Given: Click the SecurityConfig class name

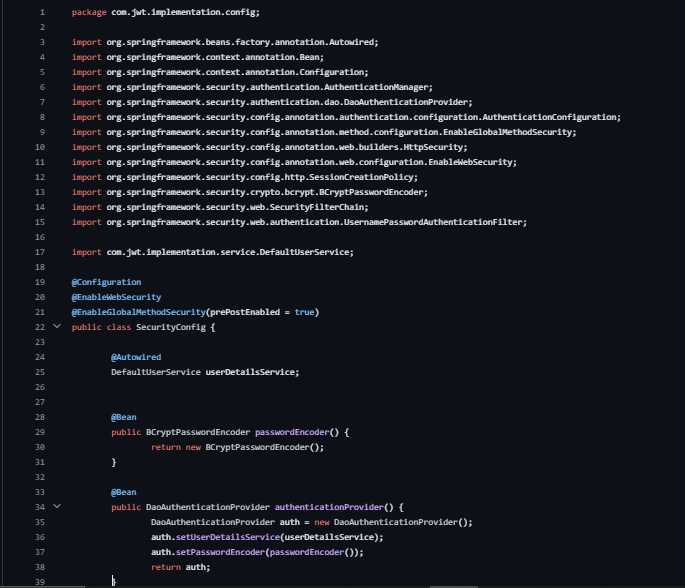Looking at the screenshot, I should tap(171, 327).
